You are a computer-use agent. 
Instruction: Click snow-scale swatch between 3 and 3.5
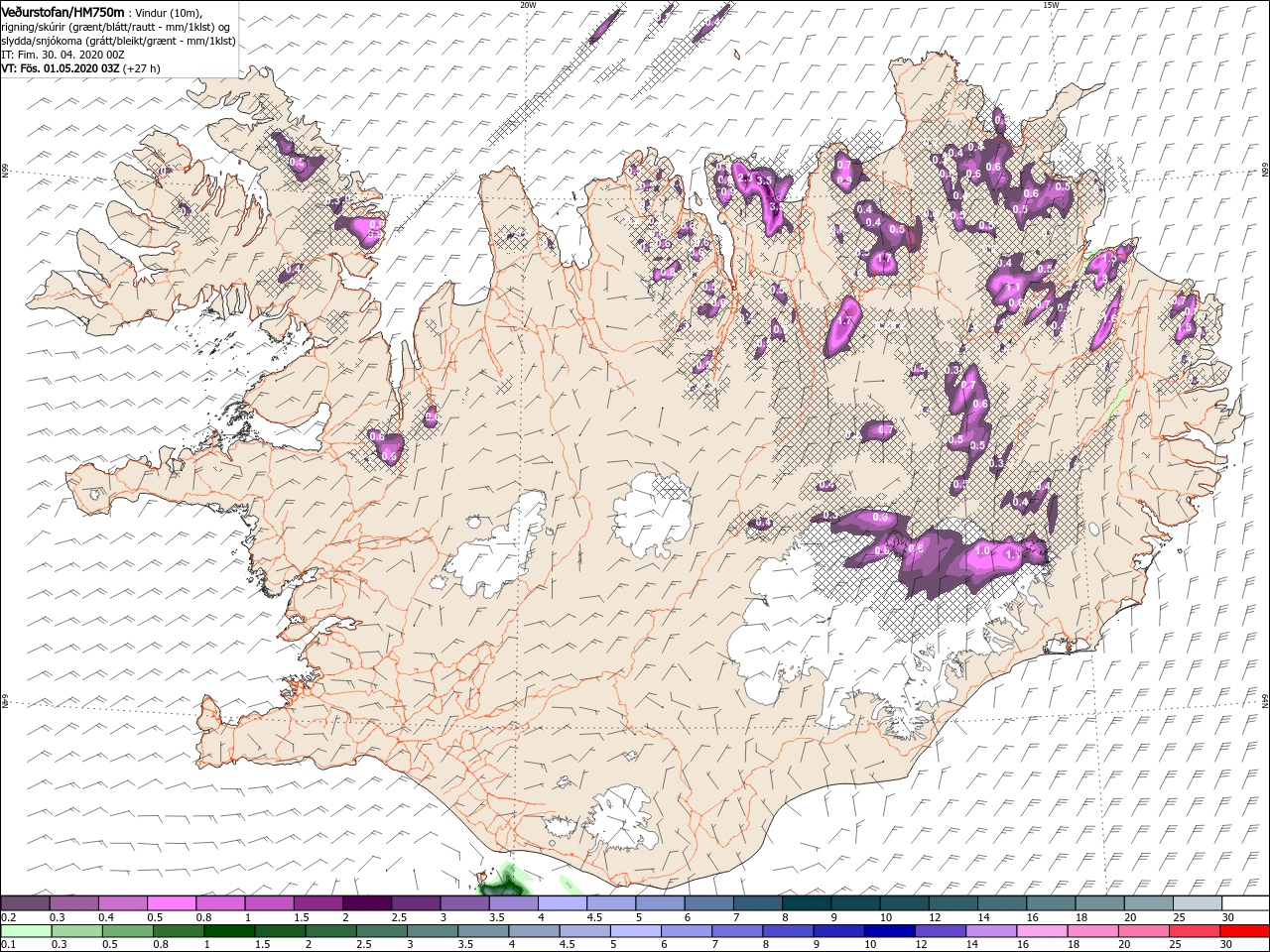point(463,903)
